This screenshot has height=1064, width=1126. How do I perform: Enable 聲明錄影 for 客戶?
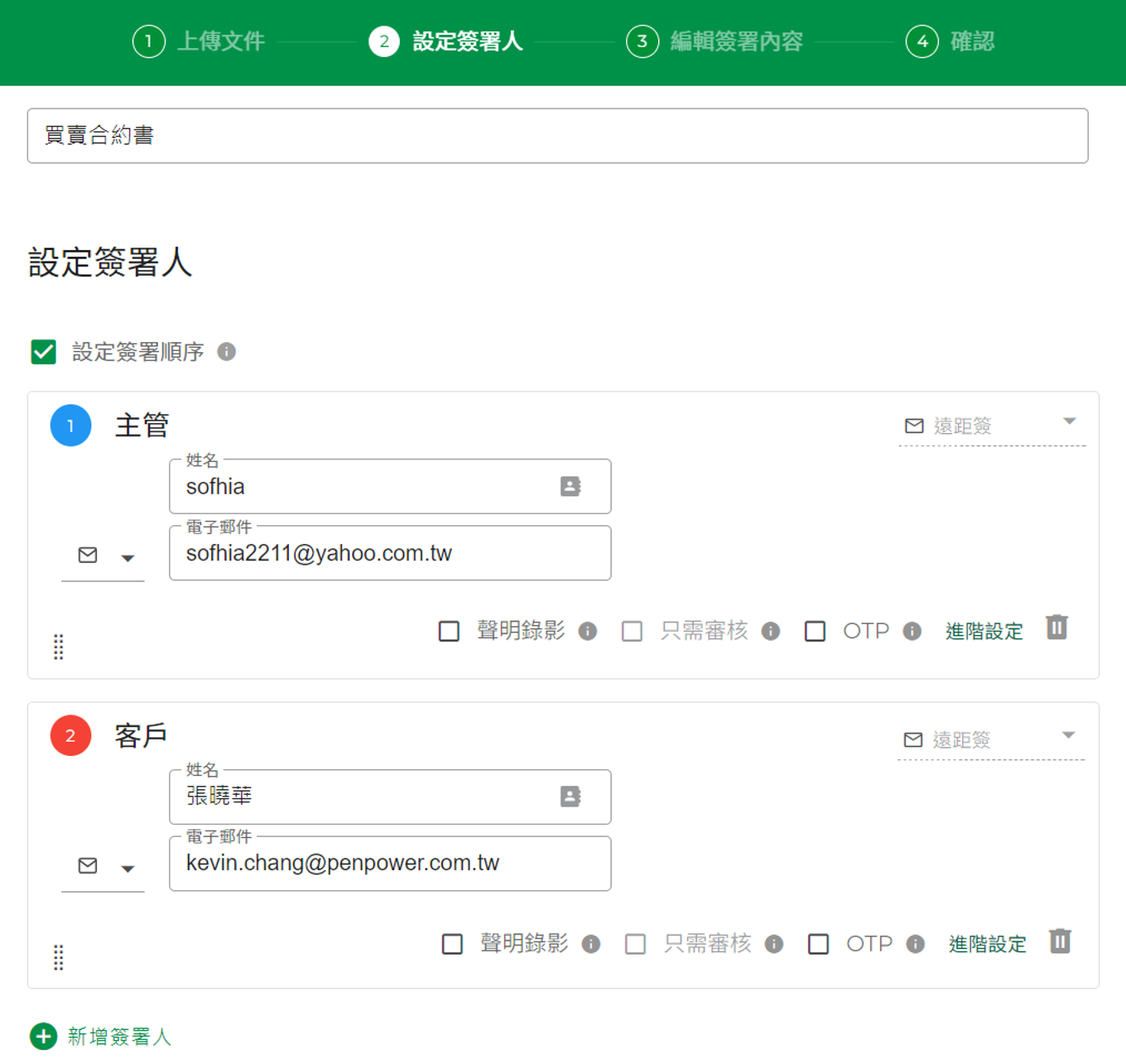click(x=453, y=944)
